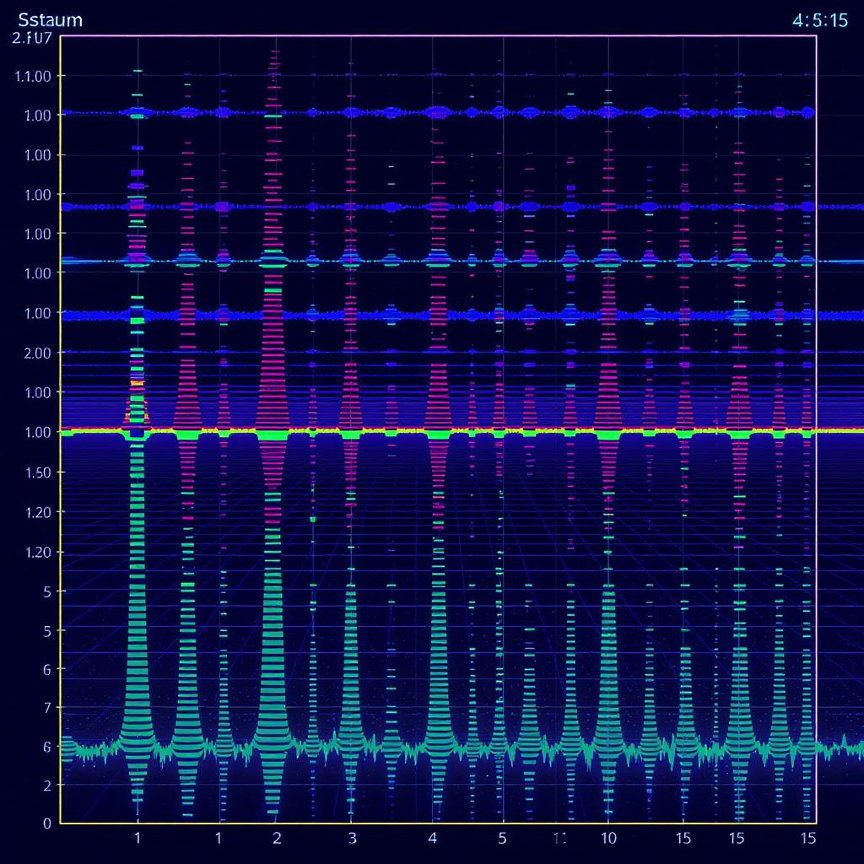Select x-axis tick labeled 4

(432, 838)
